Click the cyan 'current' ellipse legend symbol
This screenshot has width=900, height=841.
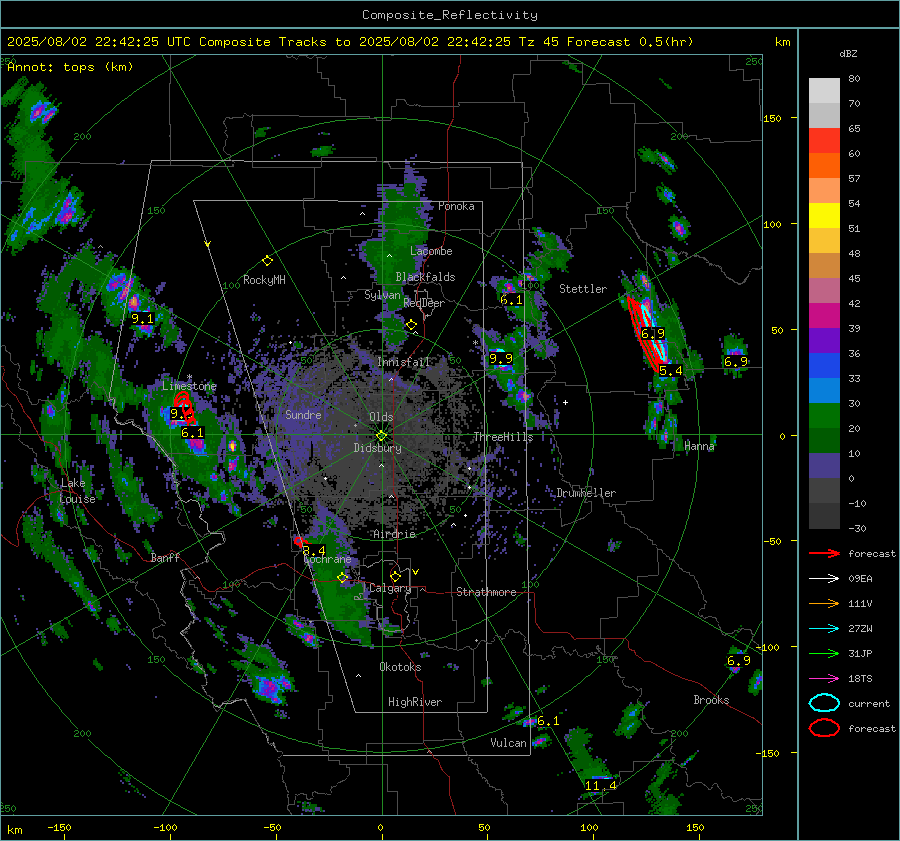tap(824, 703)
